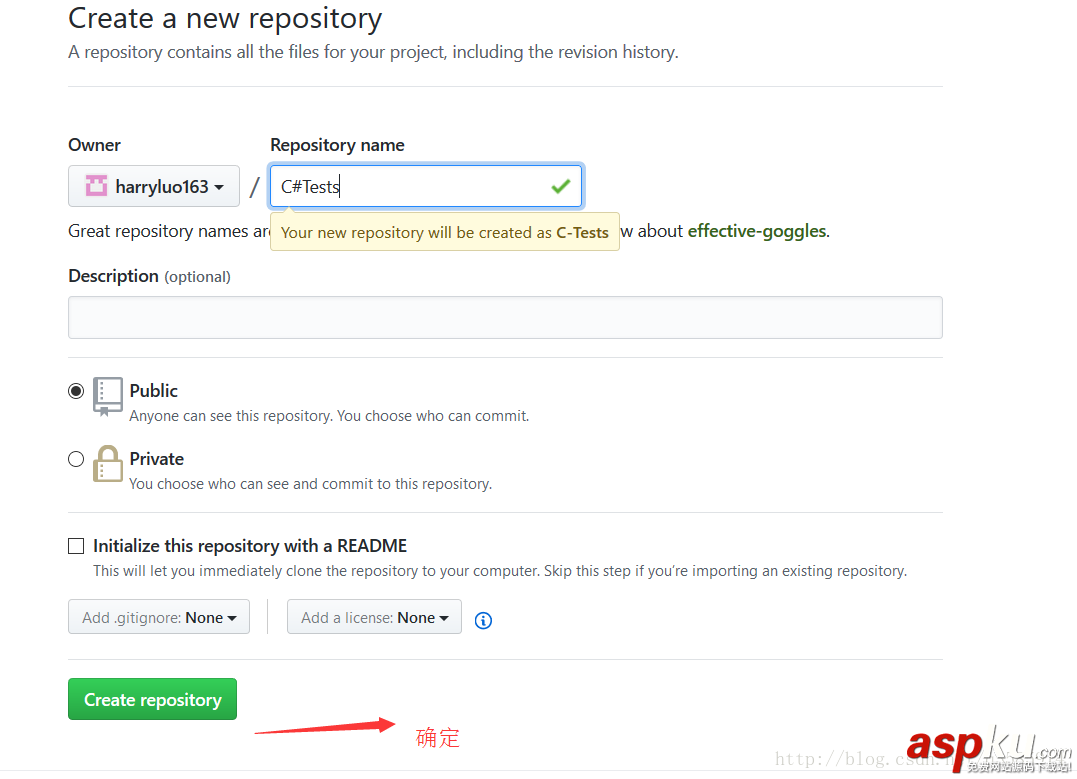Click the Public repository book icon

(x=108, y=396)
